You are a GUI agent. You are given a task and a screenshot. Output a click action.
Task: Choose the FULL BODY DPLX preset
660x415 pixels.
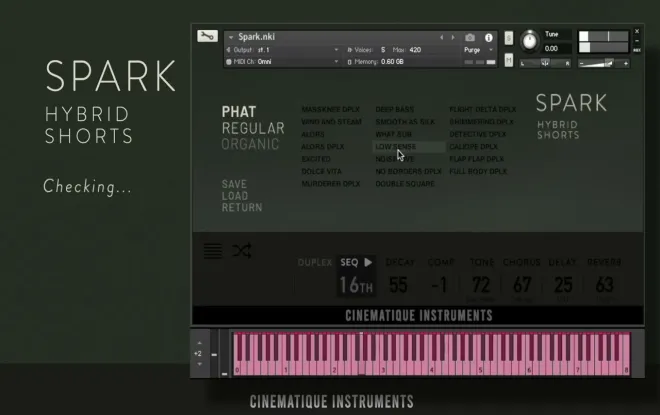tap(478, 171)
